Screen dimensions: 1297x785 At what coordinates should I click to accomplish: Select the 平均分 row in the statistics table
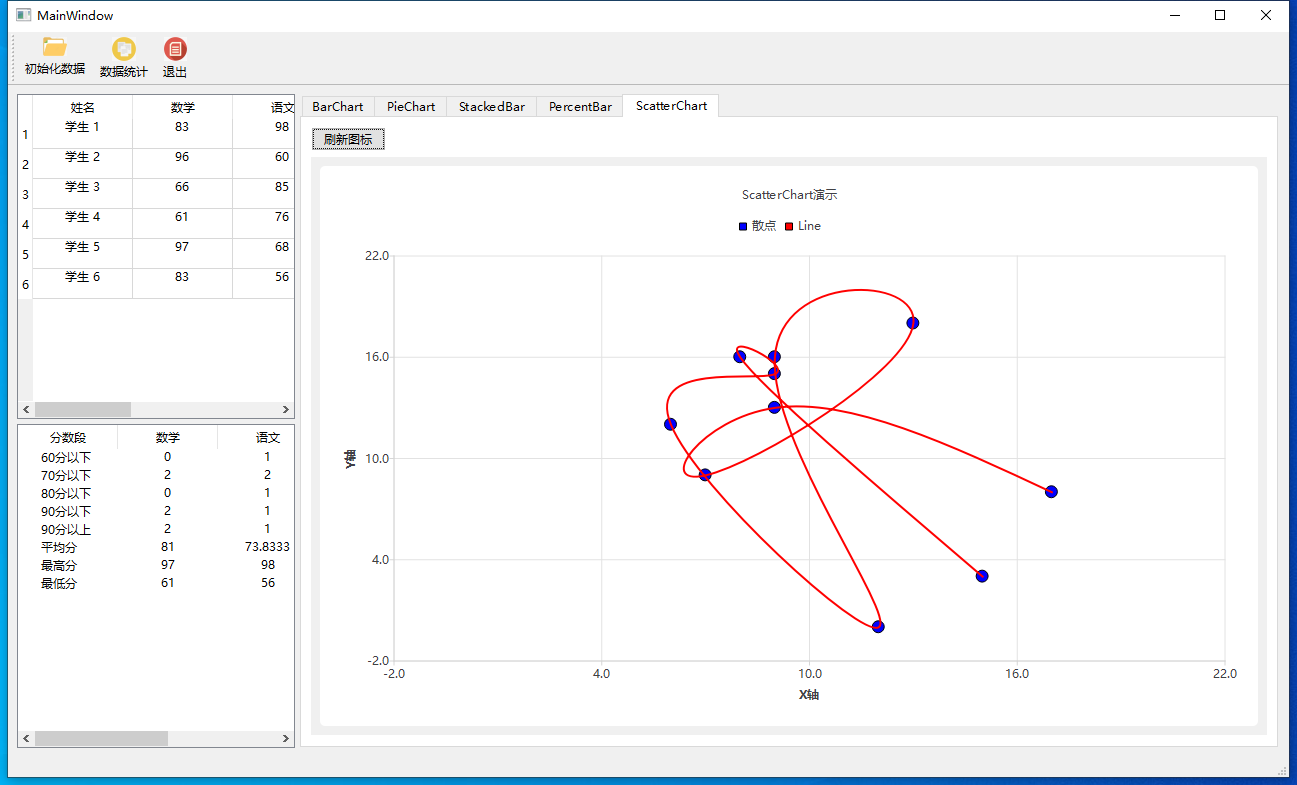(x=59, y=547)
